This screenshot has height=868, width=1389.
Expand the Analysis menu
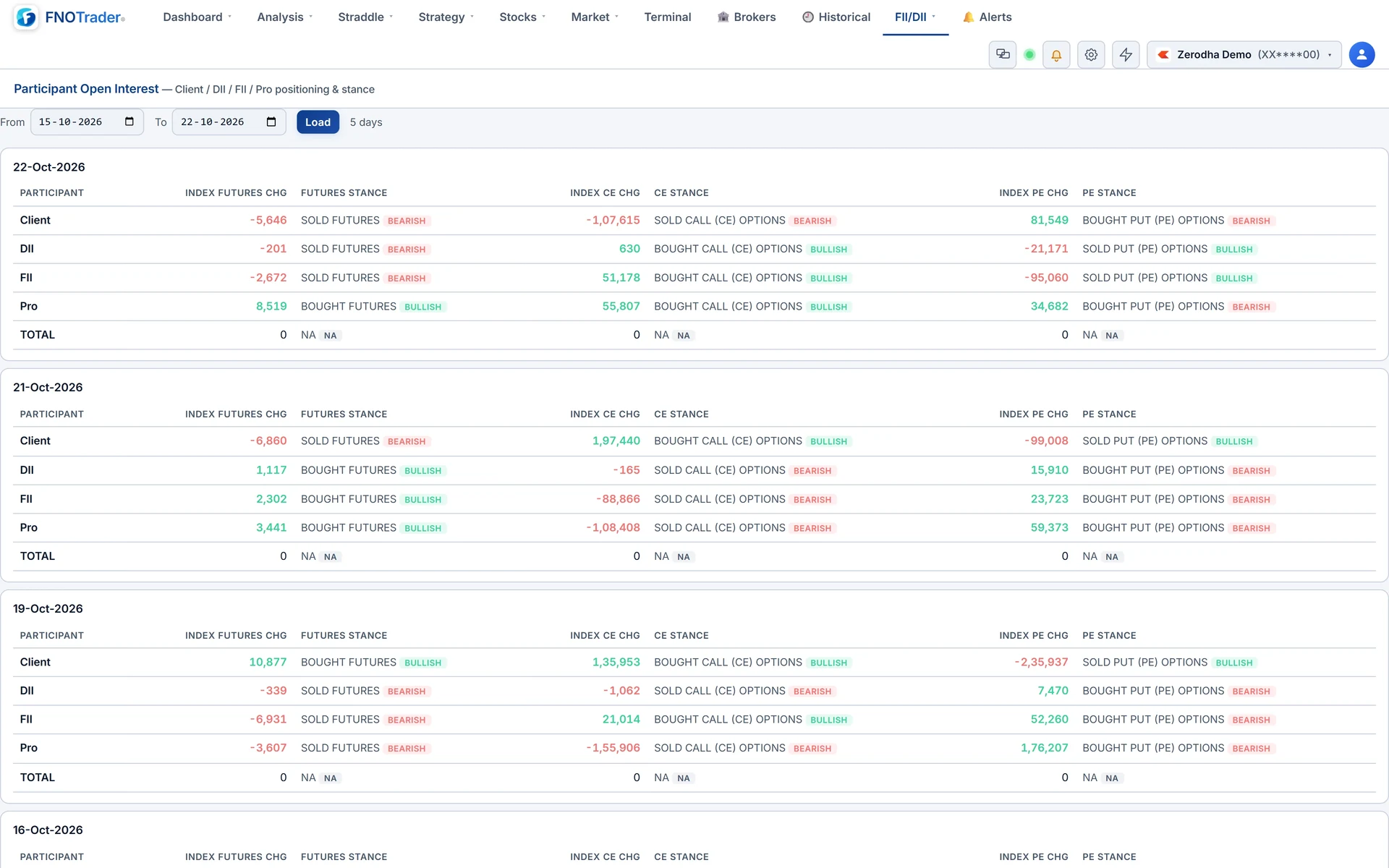(x=284, y=17)
